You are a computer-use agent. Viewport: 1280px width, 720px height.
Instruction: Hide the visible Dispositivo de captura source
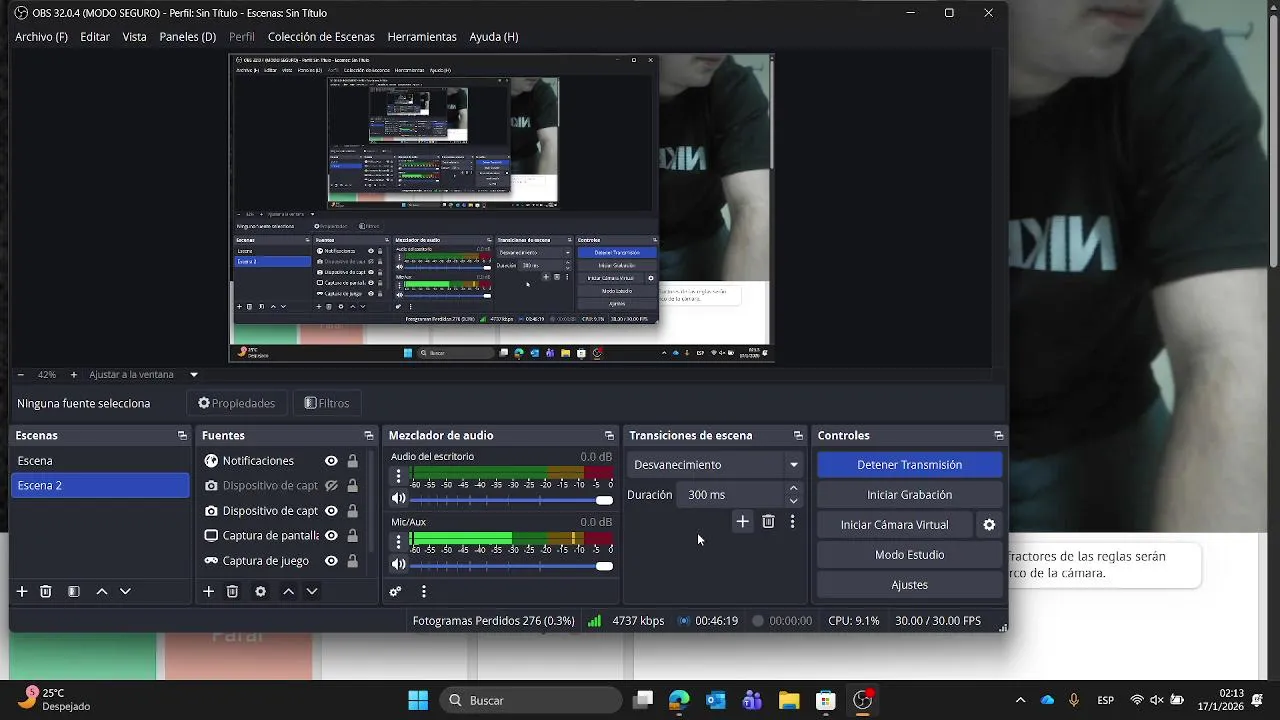tap(331, 511)
